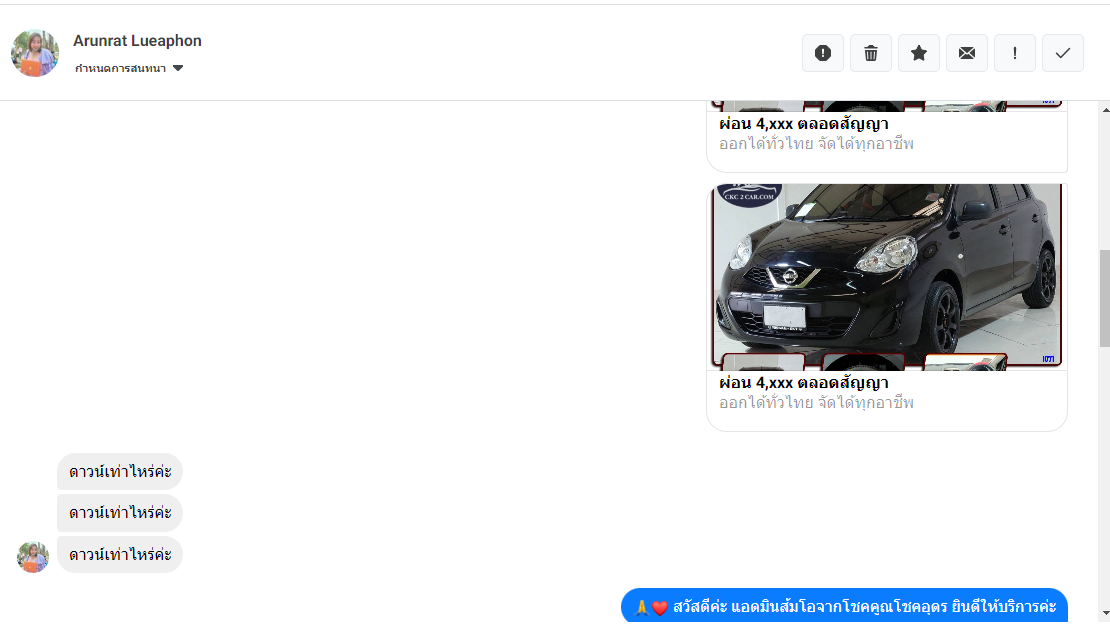Select the second ดาวน์เท่าไหร่ค่ะ message bubble
Viewport: 1110px width, 626px height.
pyautogui.click(x=120, y=513)
